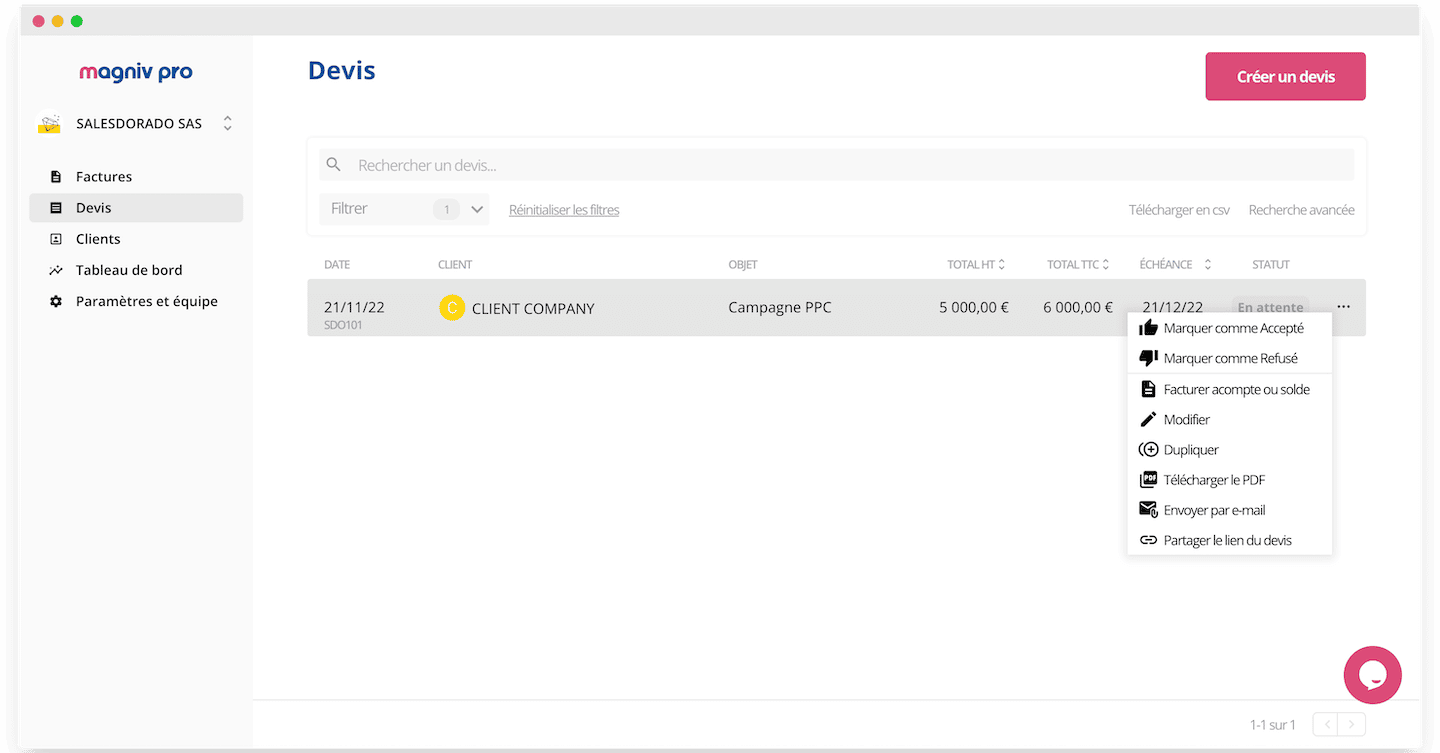Click the magniv pro logo
The height and width of the screenshot is (753, 1440).
[136, 73]
